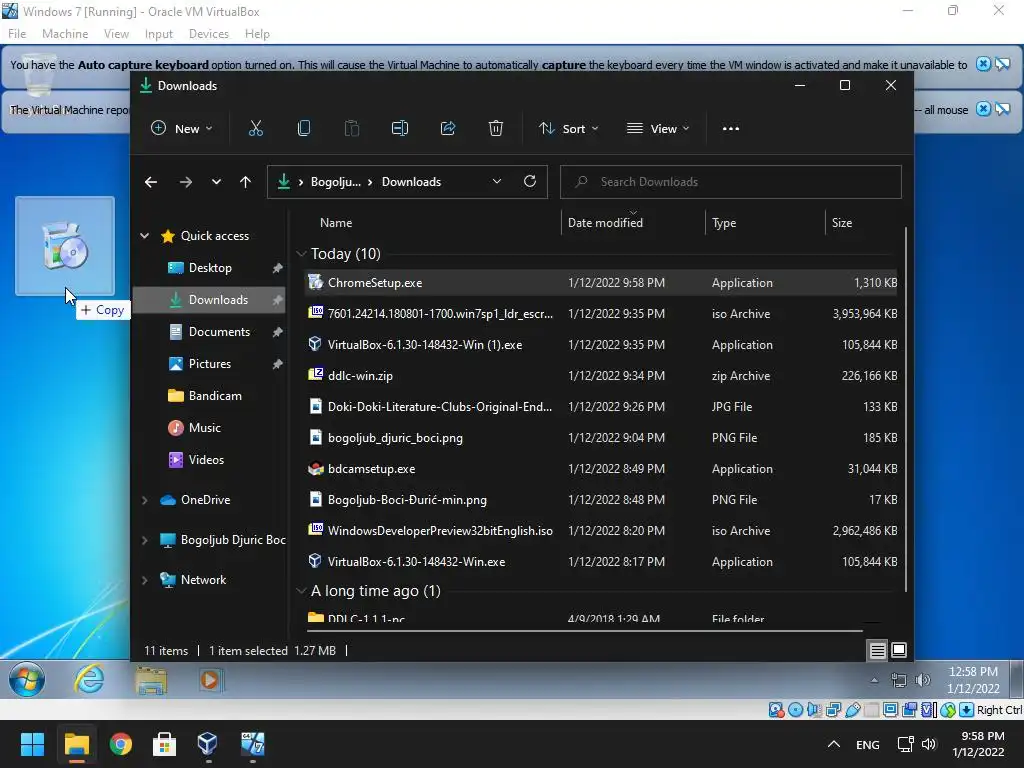Select Desktop in Quick access

coord(210,268)
